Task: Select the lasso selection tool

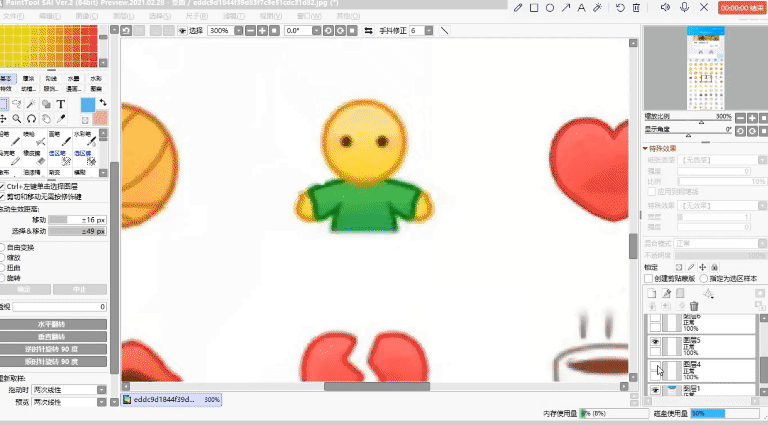Action: pos(17,104)
